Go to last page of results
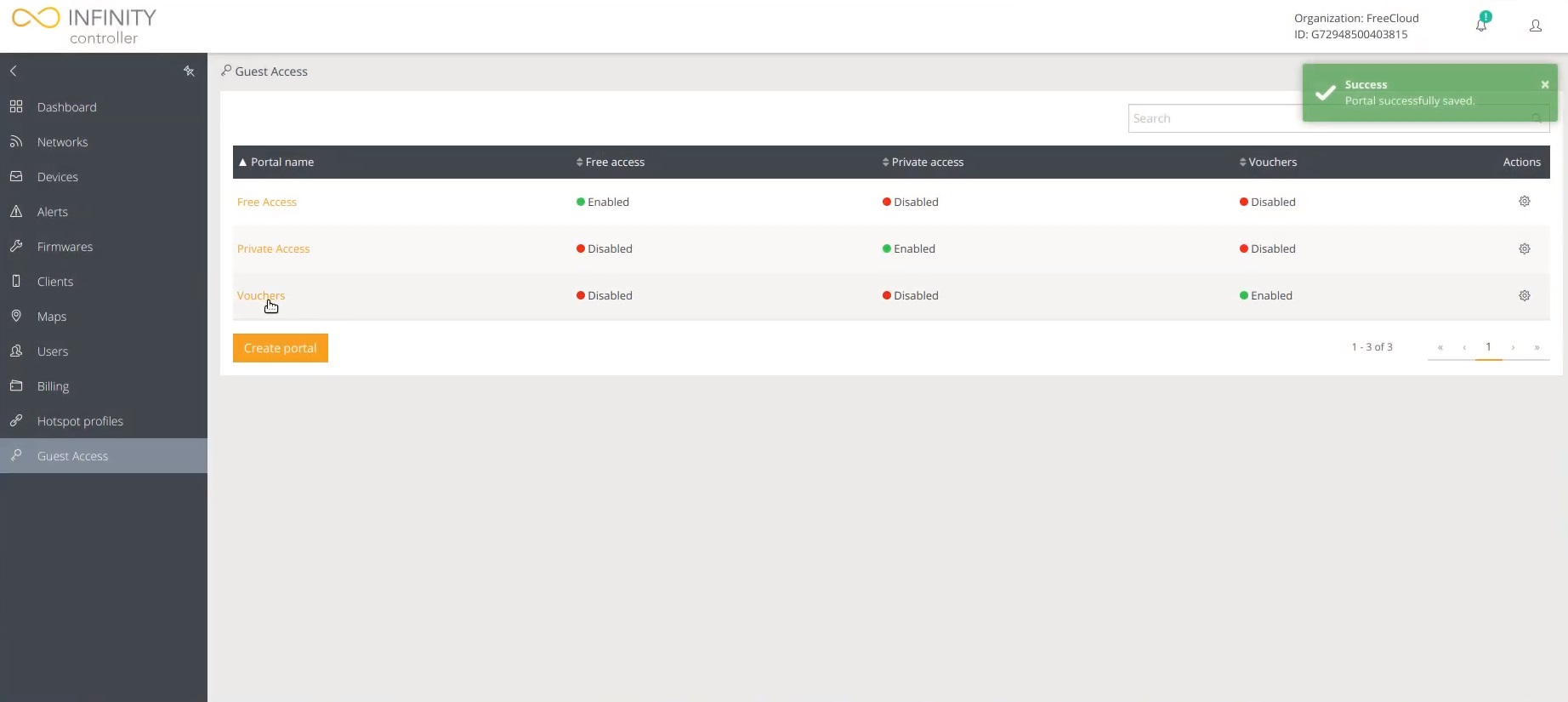 1537,347
